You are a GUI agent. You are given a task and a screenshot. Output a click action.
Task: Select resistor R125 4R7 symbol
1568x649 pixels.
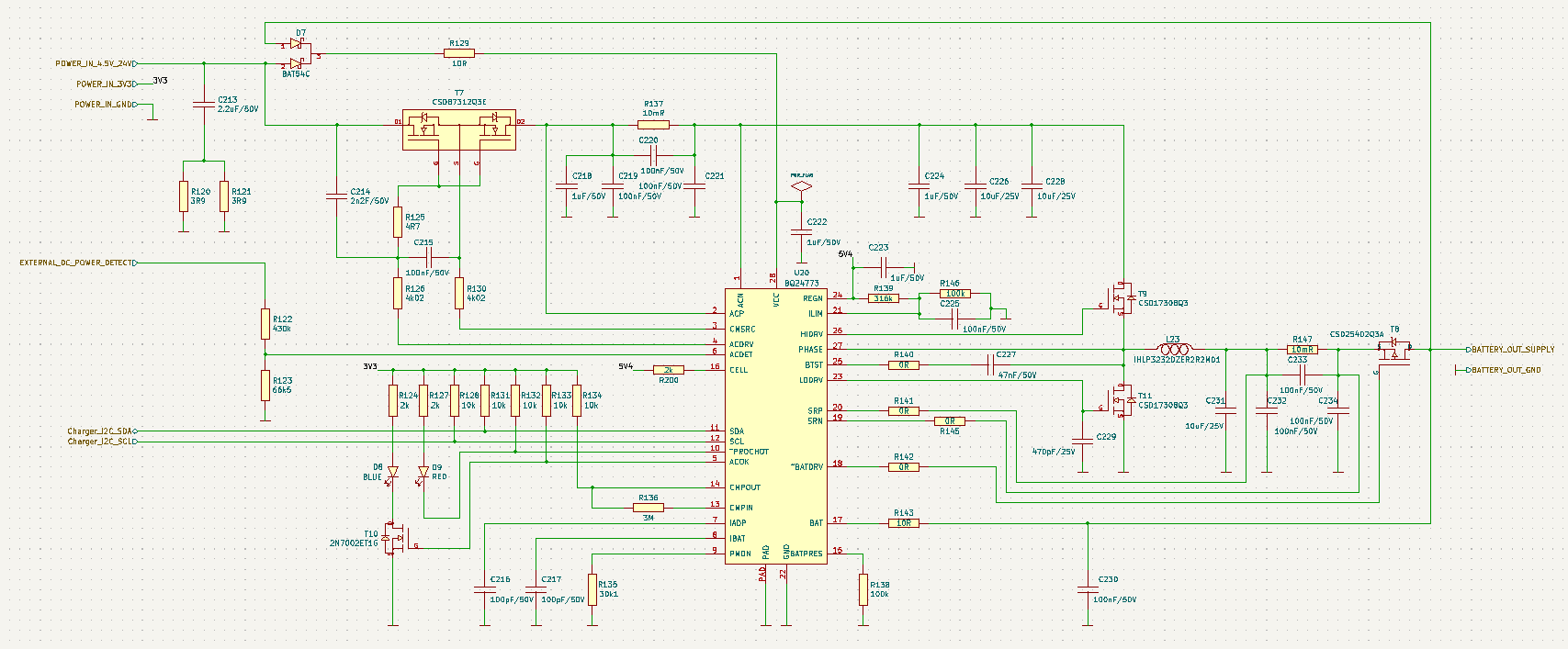(397, 222)
